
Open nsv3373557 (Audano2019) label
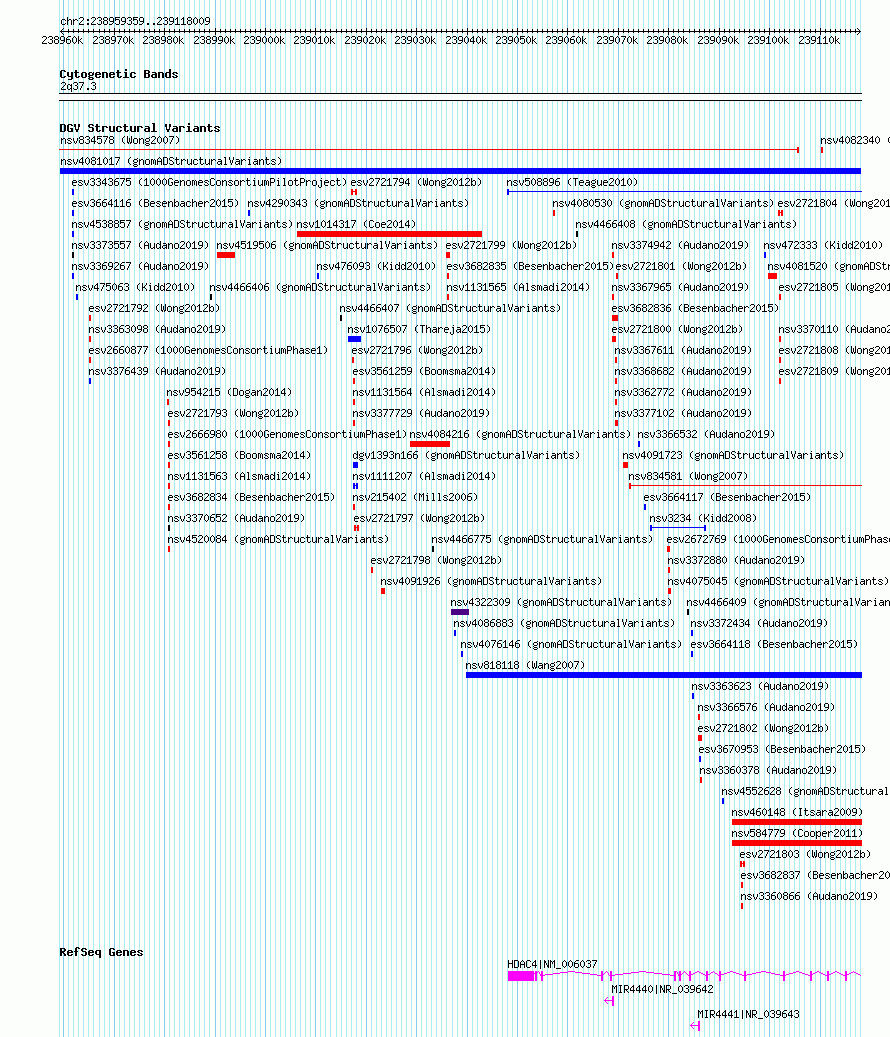[140, 245]
